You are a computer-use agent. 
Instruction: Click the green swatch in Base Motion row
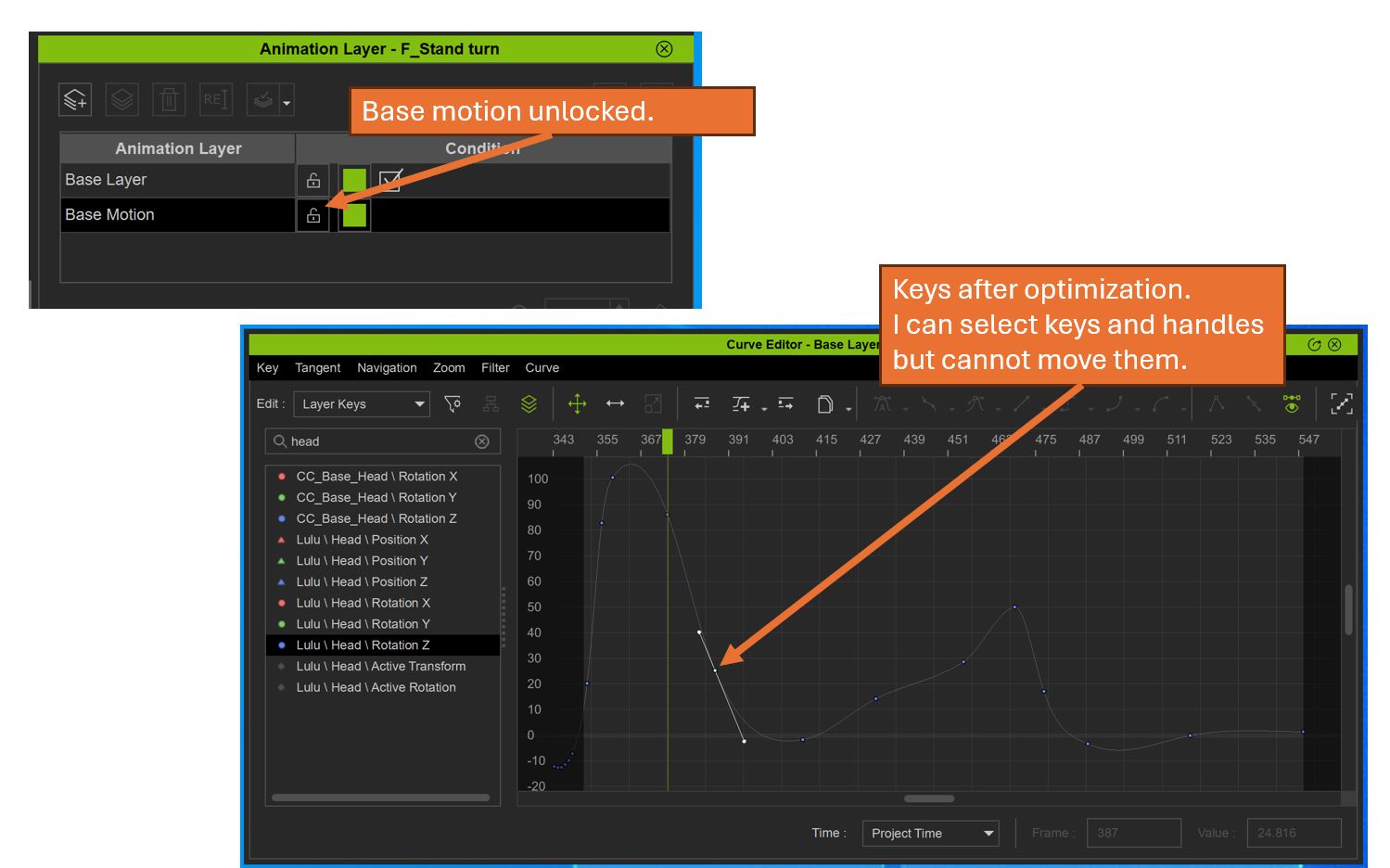pos(354,215)
